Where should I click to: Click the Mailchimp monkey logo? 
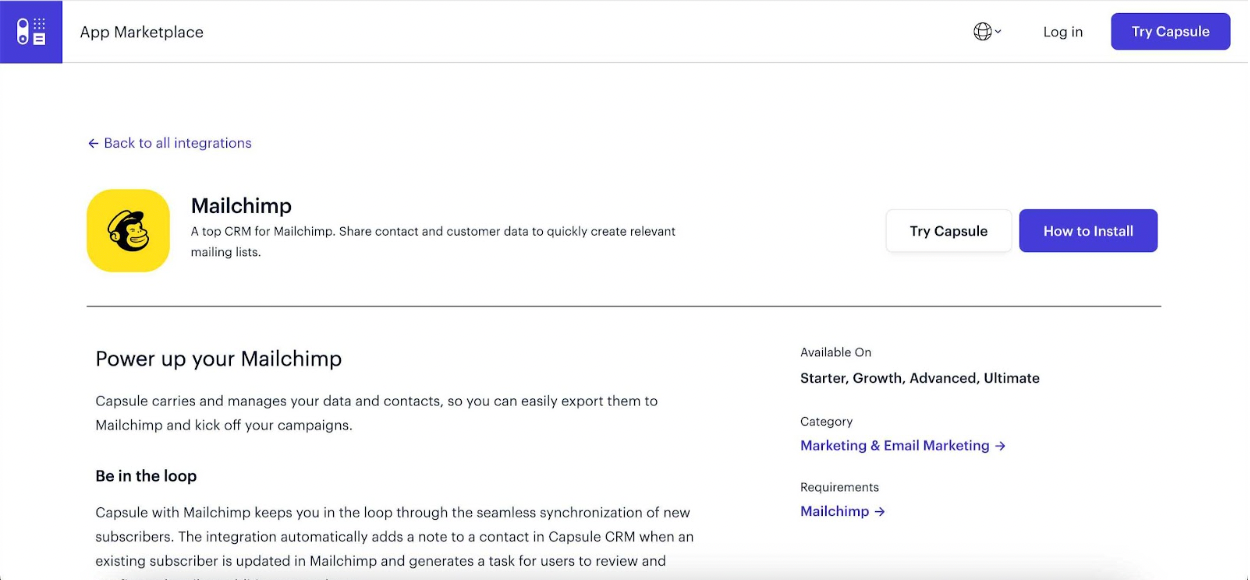pyautogui.click(x=128, y=230)
